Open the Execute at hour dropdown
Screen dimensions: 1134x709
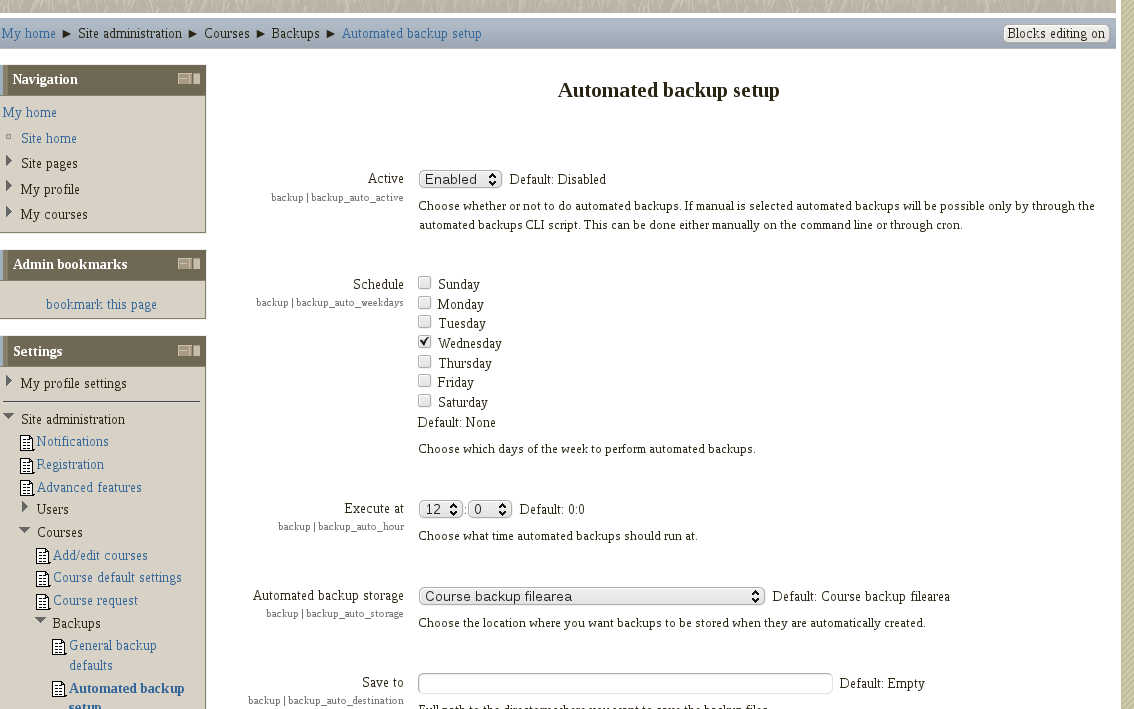coord(440,509)
